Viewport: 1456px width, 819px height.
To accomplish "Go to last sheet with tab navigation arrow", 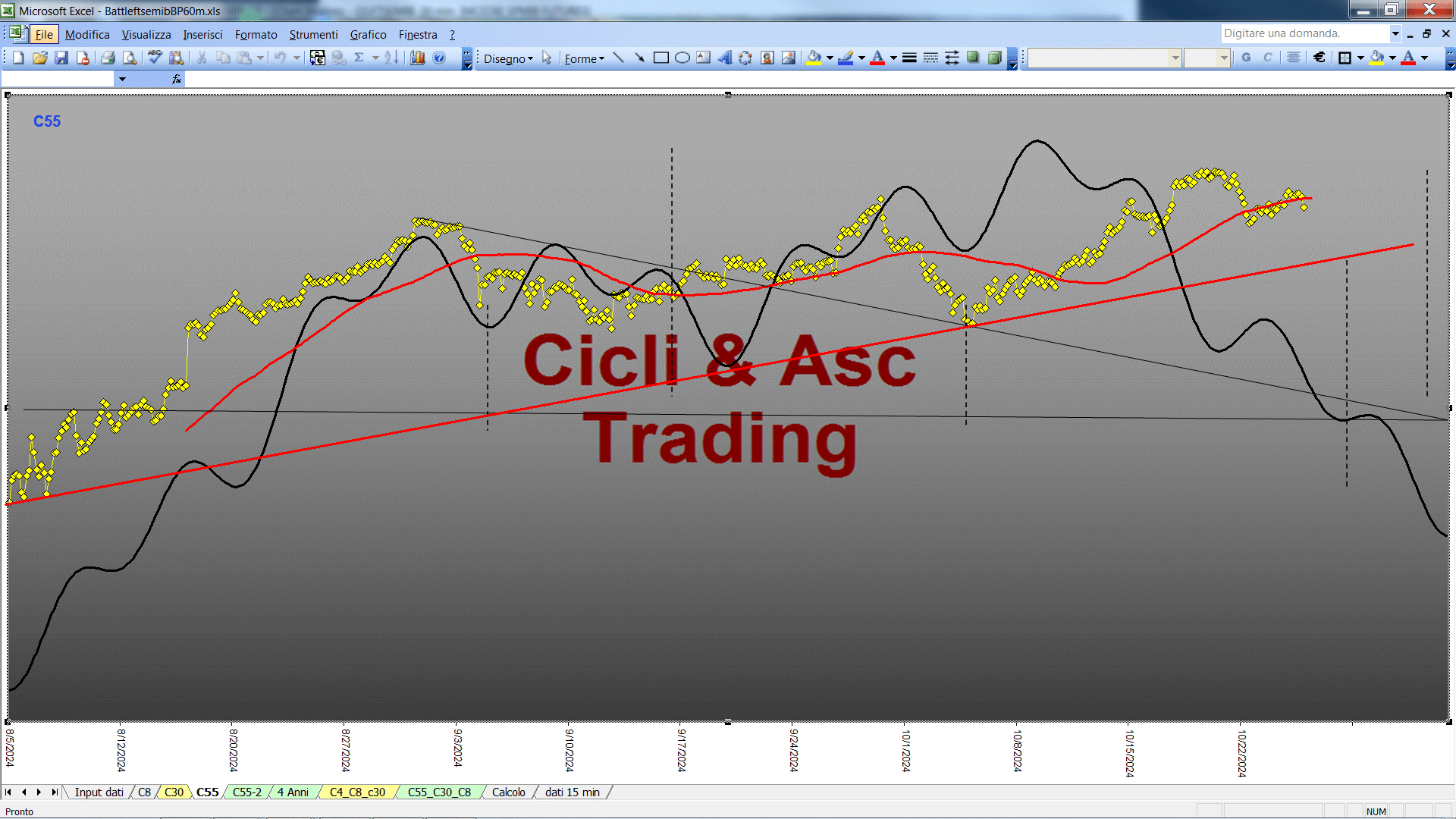I will [x=54, y=792].
